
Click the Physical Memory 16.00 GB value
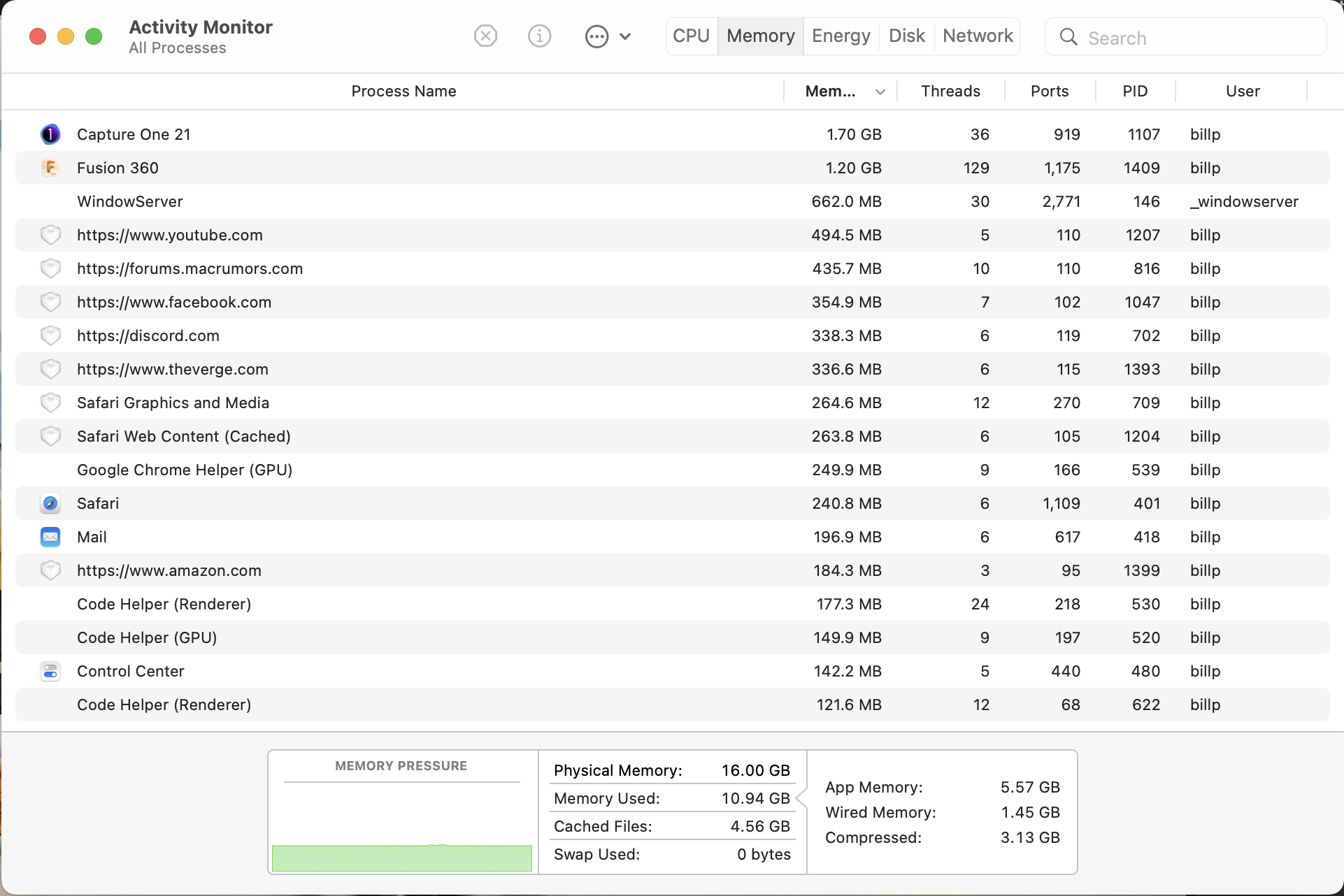click(756, 770)
